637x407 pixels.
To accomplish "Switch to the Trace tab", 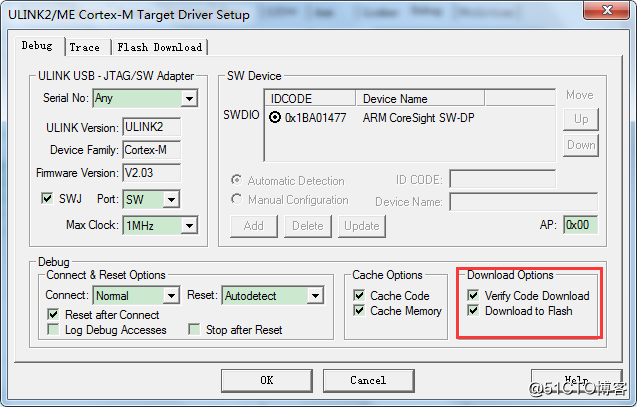I will pos(85,48).
